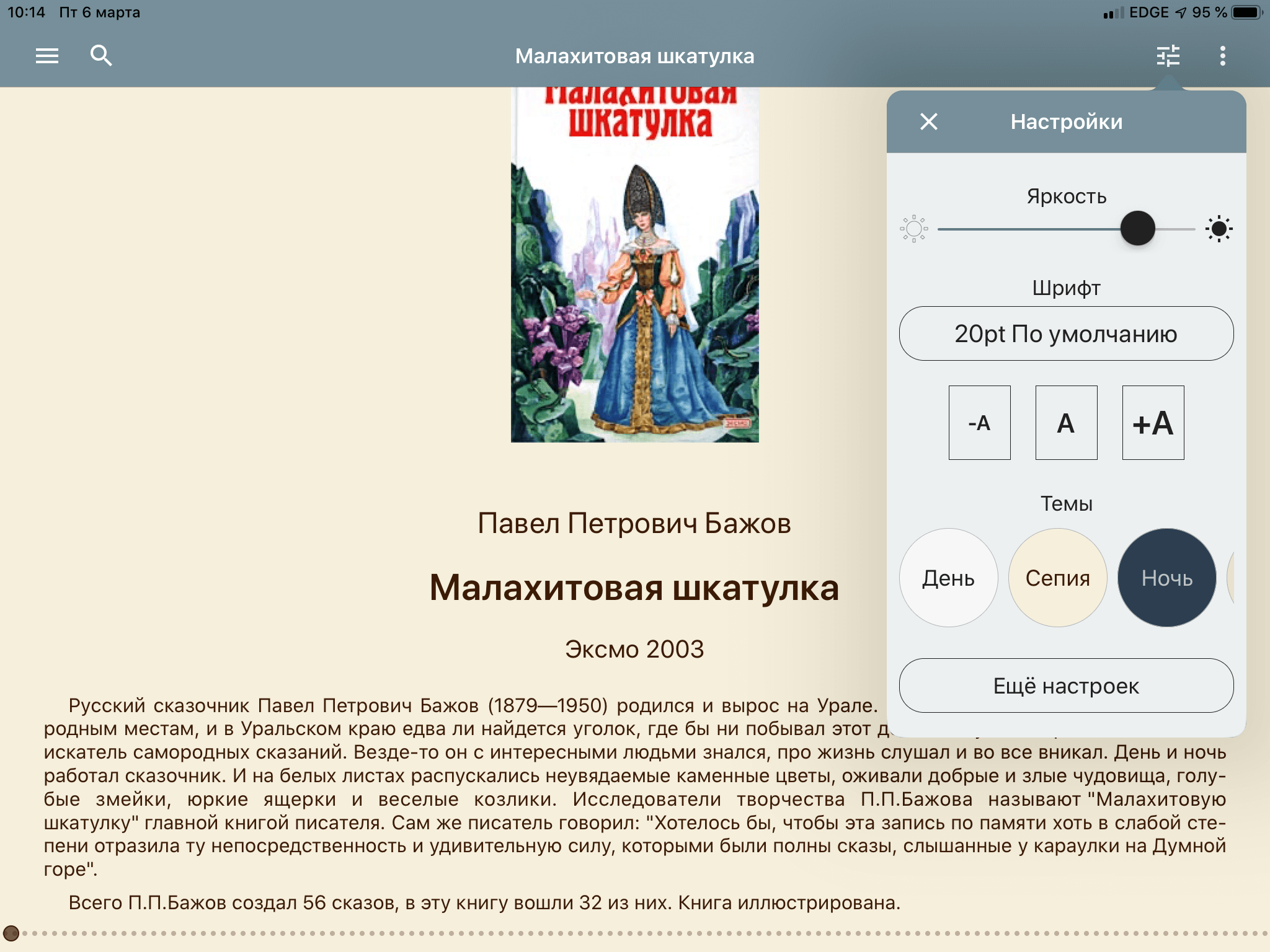Select the Ночь theme
1270x952 pixels.
coord(1166,578)
